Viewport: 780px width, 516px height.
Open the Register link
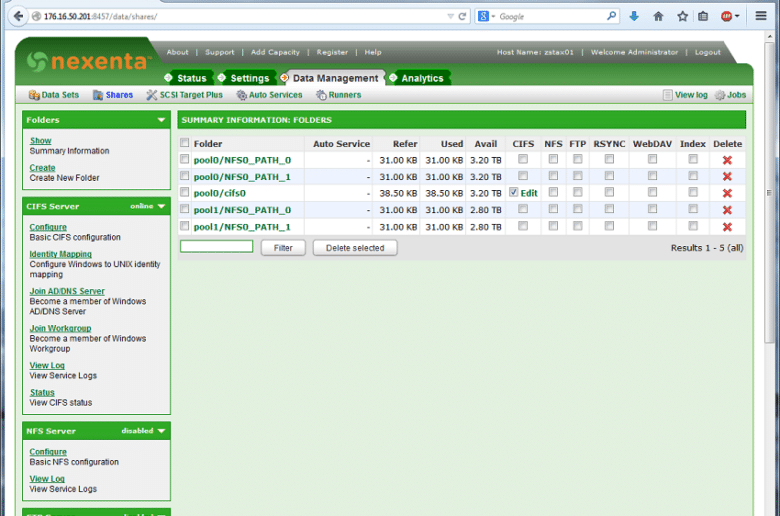332,52
